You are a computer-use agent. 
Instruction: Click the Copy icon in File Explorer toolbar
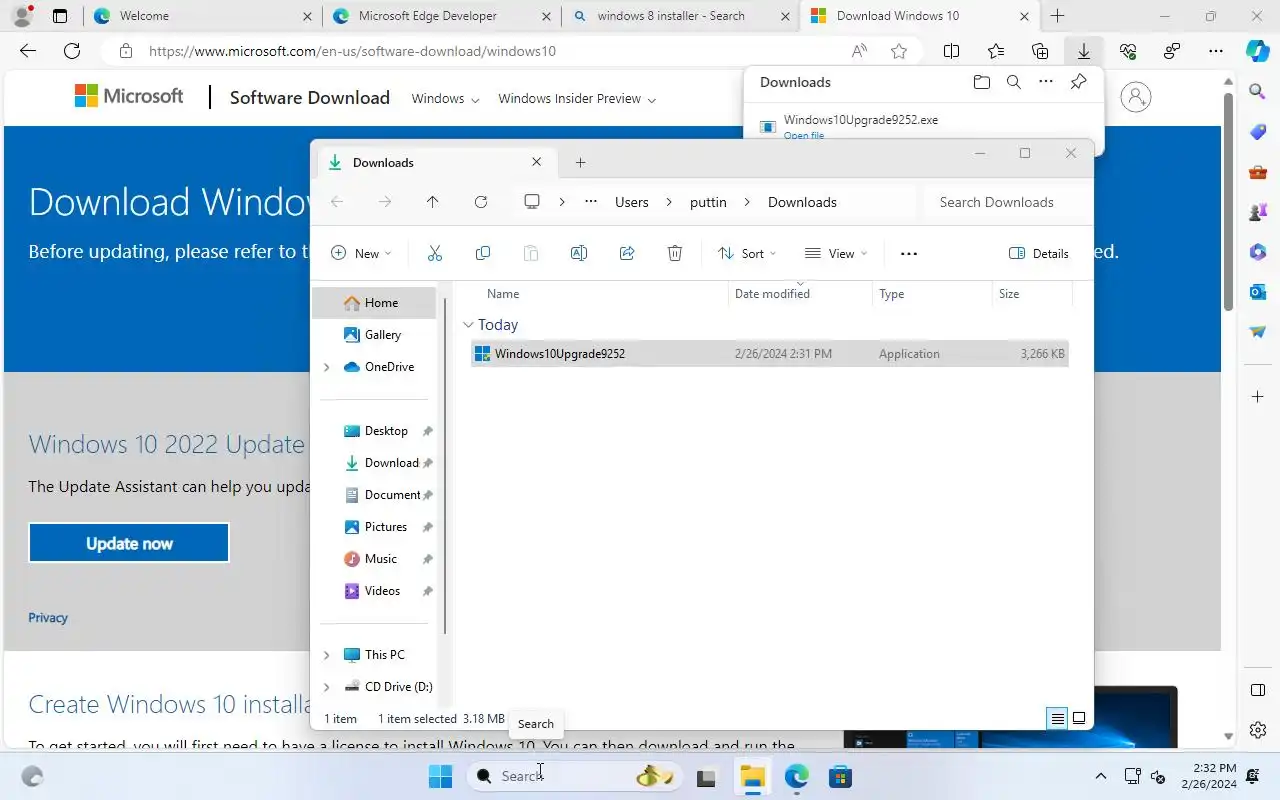[x=483, y=253]
